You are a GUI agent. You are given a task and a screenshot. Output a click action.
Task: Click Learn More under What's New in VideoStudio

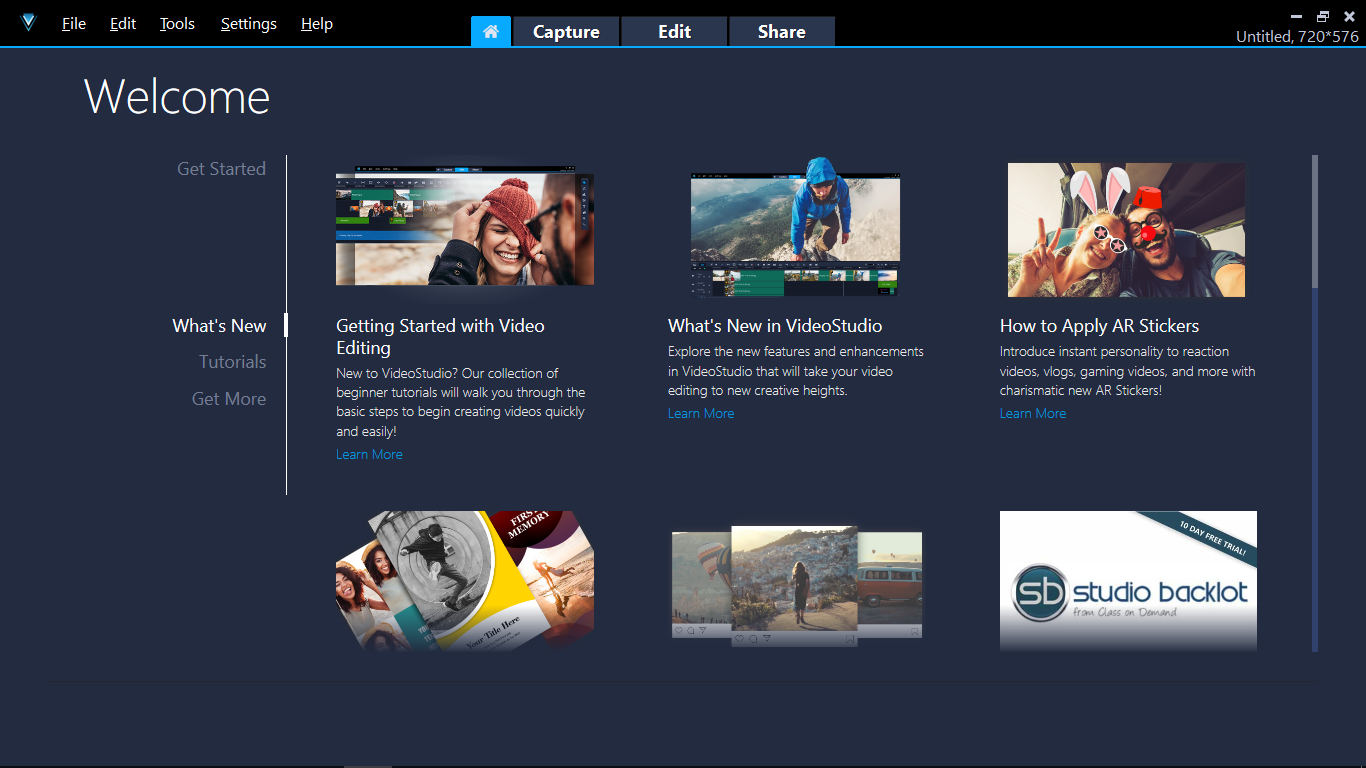[x=701, y=414]
